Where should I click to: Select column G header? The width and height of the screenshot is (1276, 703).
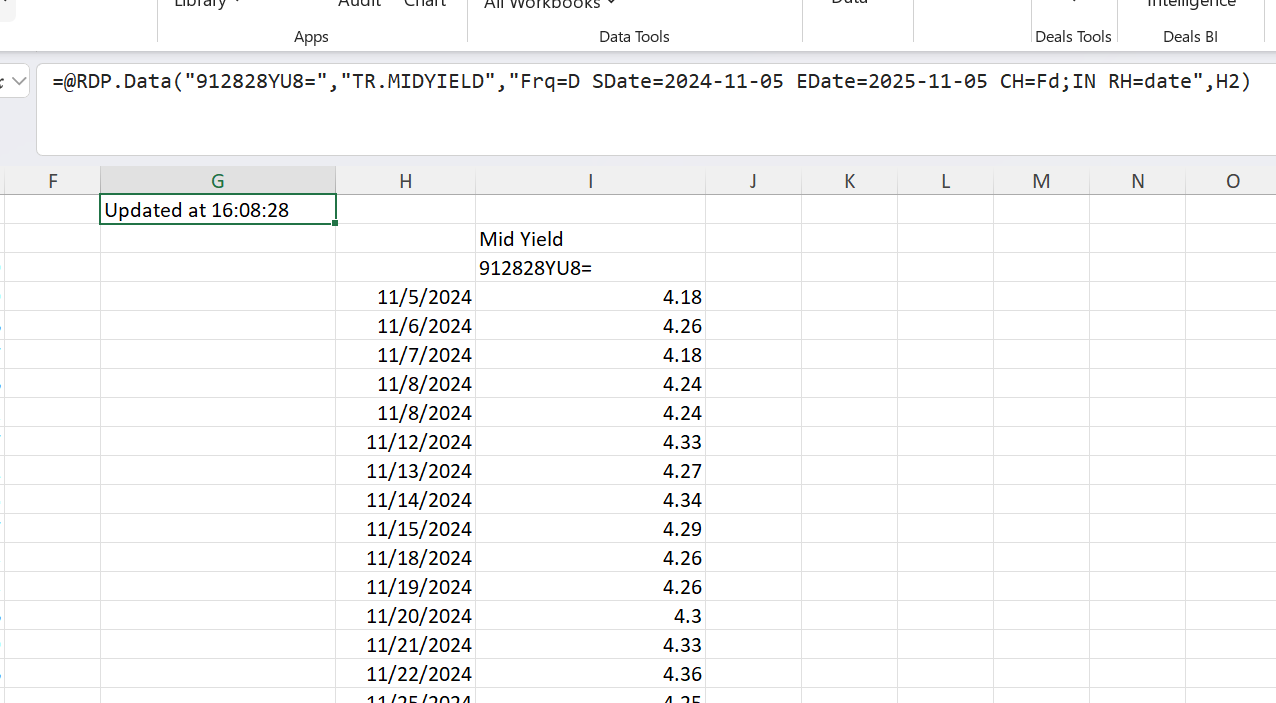(218, 181)
